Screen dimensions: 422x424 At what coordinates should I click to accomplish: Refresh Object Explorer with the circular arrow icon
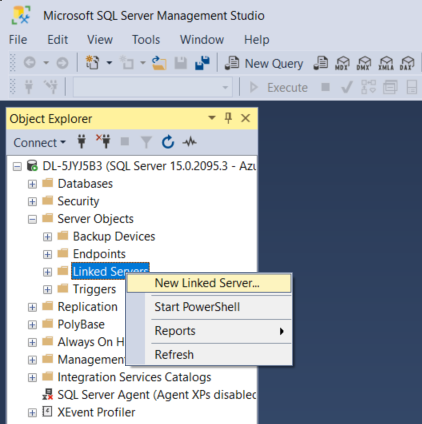(168, 142)
